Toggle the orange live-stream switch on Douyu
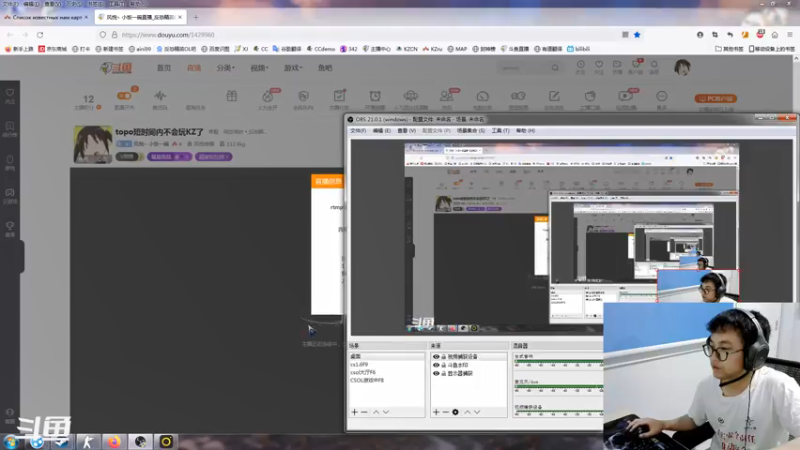Viewport: 800px width, 450px height. (x=124, y=95)
